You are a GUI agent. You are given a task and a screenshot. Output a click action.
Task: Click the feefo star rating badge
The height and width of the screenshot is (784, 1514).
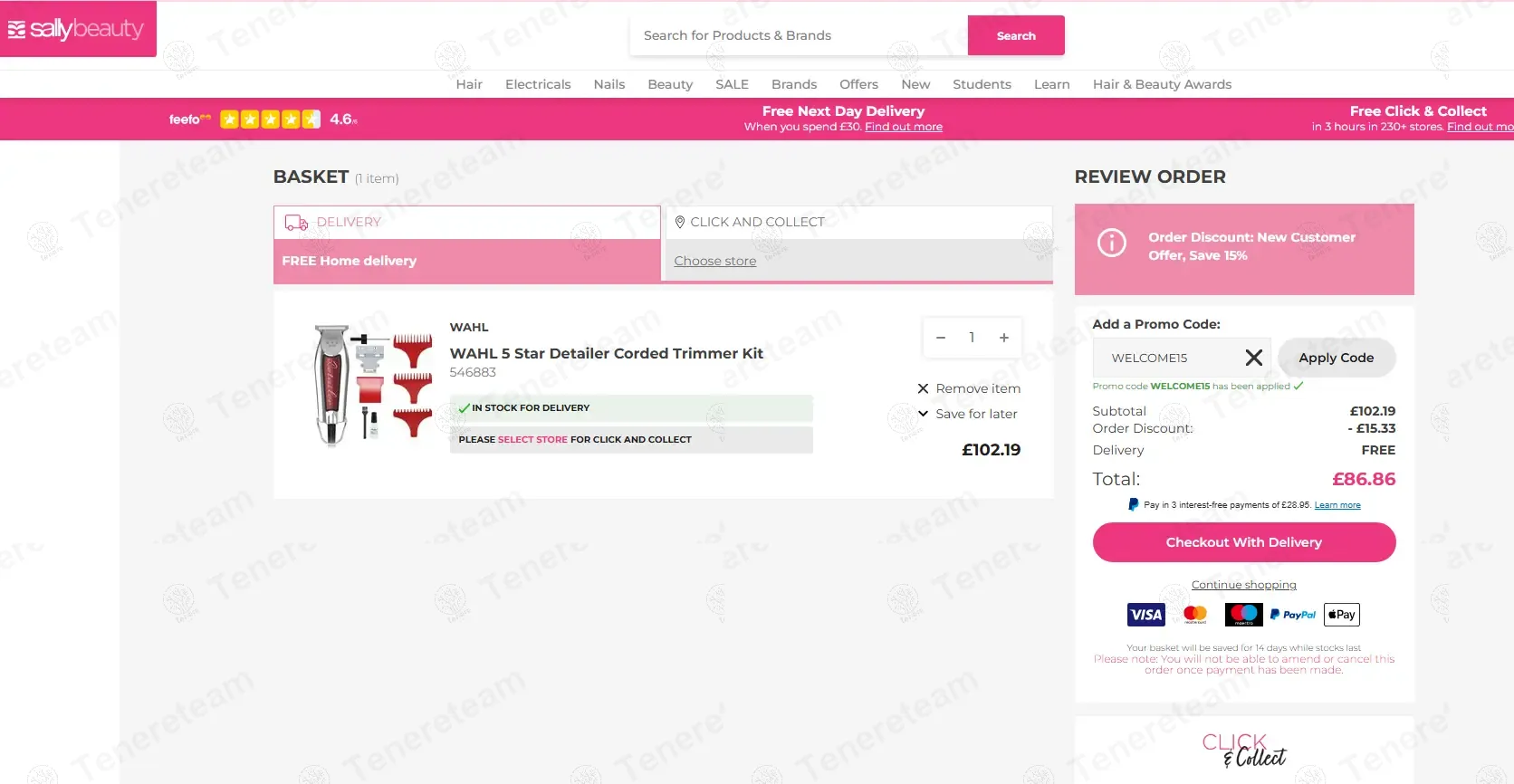point(263,119)
